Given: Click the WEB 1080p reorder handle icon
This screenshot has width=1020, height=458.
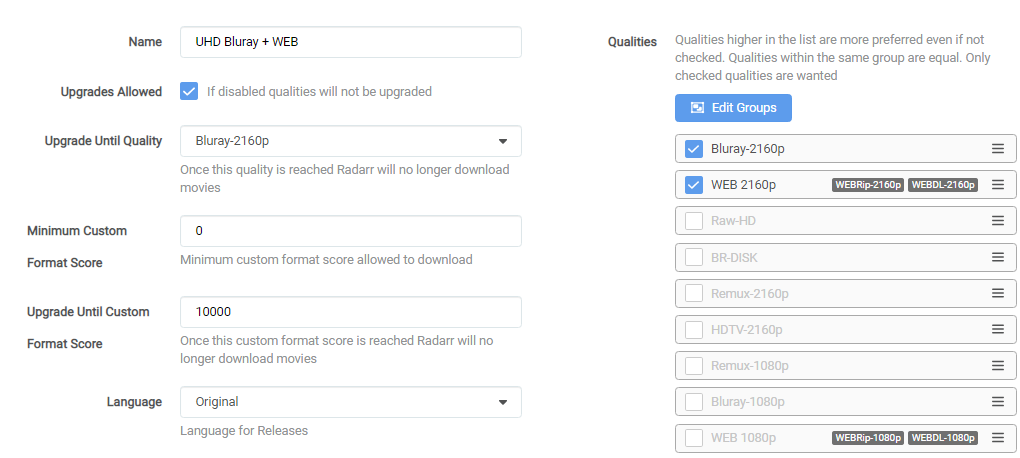Looking at the screenshot, I should click(997, 437).
